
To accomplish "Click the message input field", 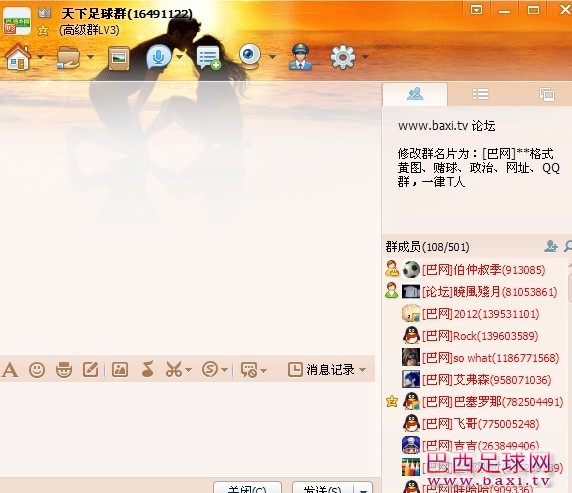I will (x=188, y=429).
